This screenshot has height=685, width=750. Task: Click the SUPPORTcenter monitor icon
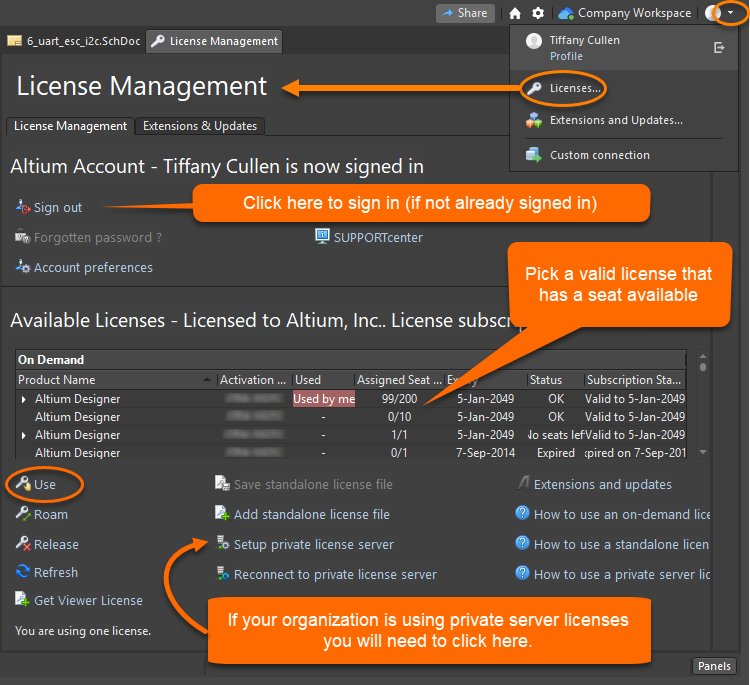(x=322, y=236)
